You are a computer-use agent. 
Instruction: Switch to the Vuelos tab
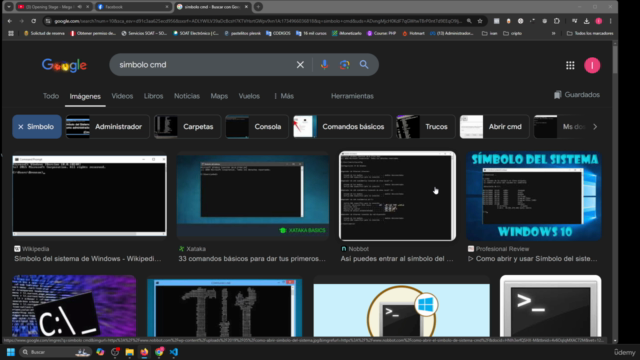249,96
